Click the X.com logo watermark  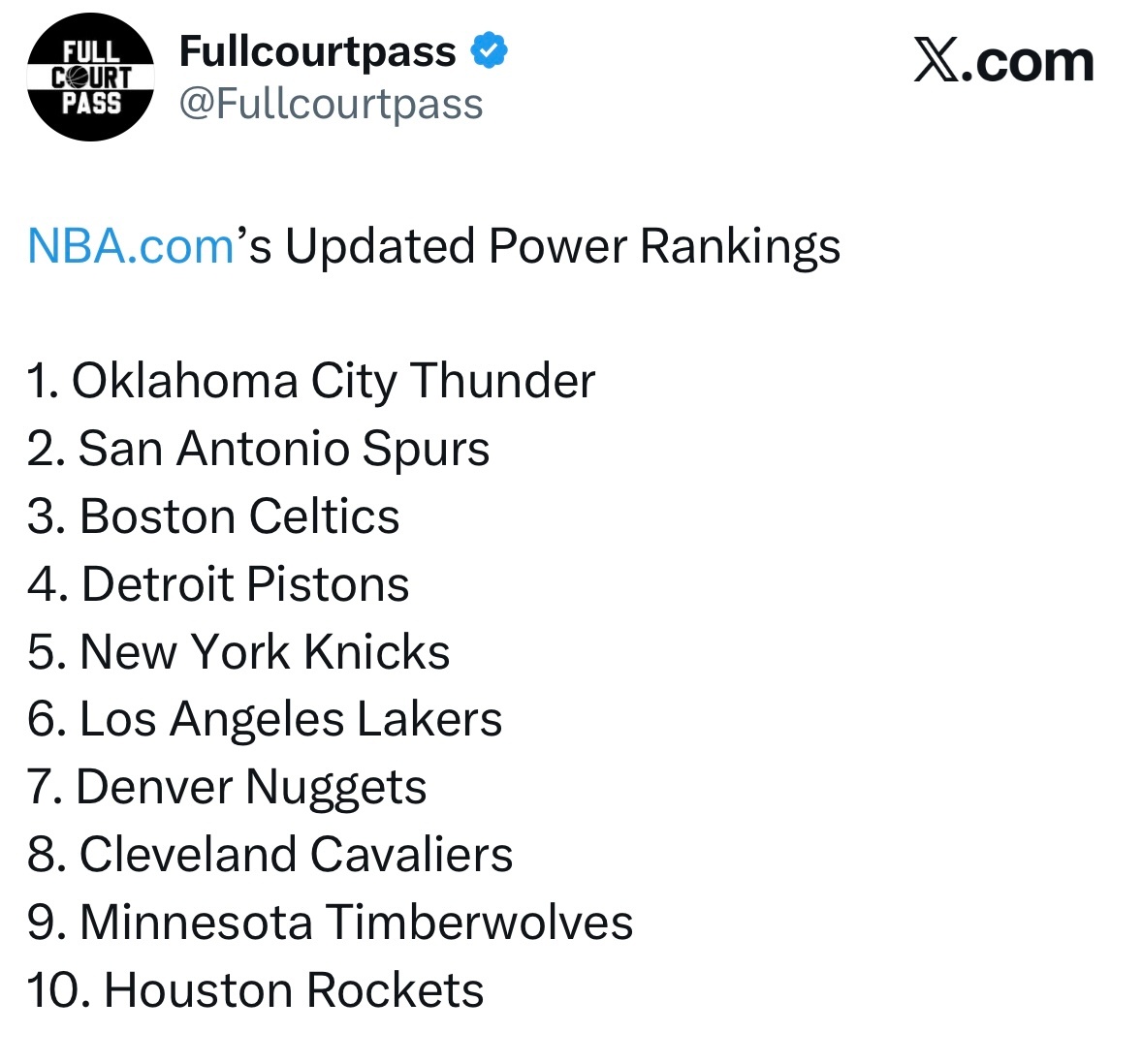click(1003, 62)
